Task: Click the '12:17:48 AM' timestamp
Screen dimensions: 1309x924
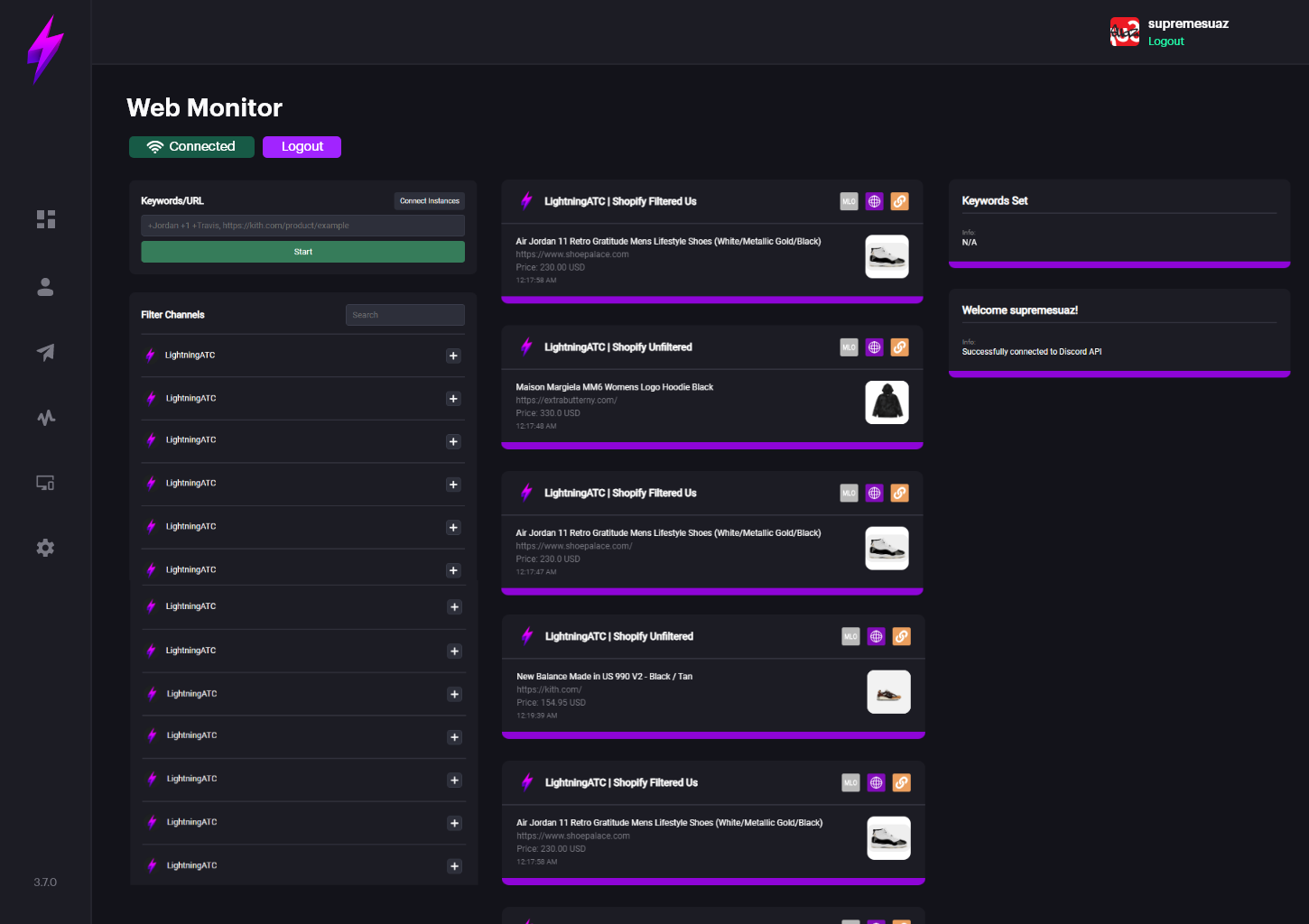Action: click(536, 426)
